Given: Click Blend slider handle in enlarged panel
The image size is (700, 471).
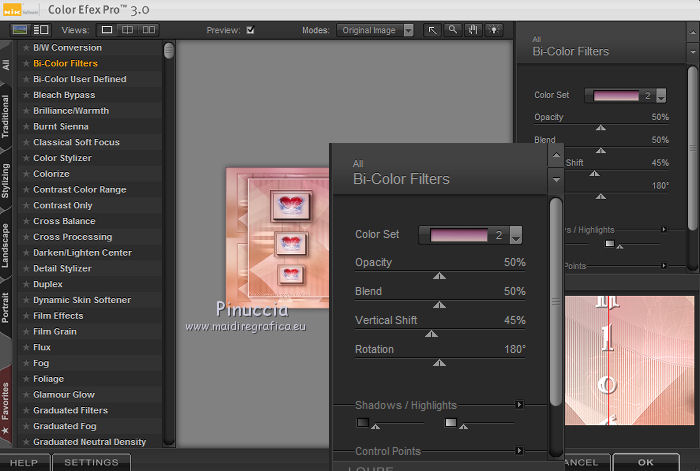Looking at the screenshot, I should coord(439,305).
